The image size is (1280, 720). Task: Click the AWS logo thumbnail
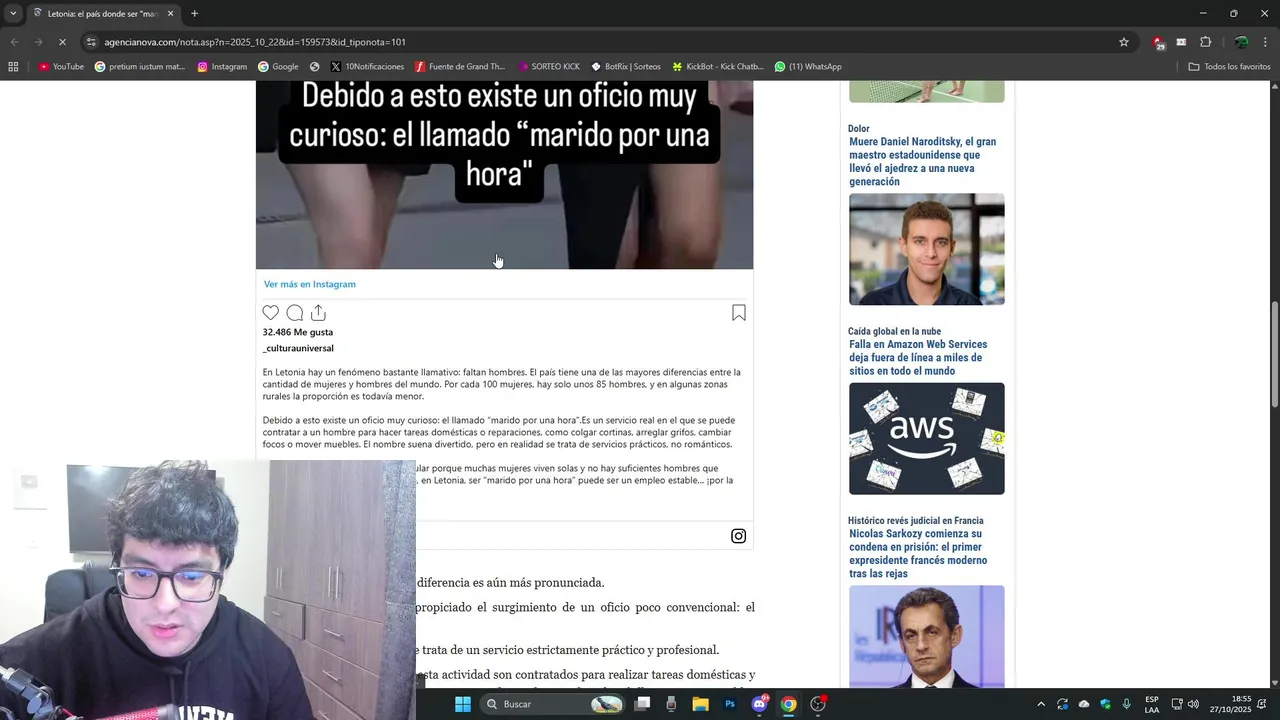click(927, 438)
